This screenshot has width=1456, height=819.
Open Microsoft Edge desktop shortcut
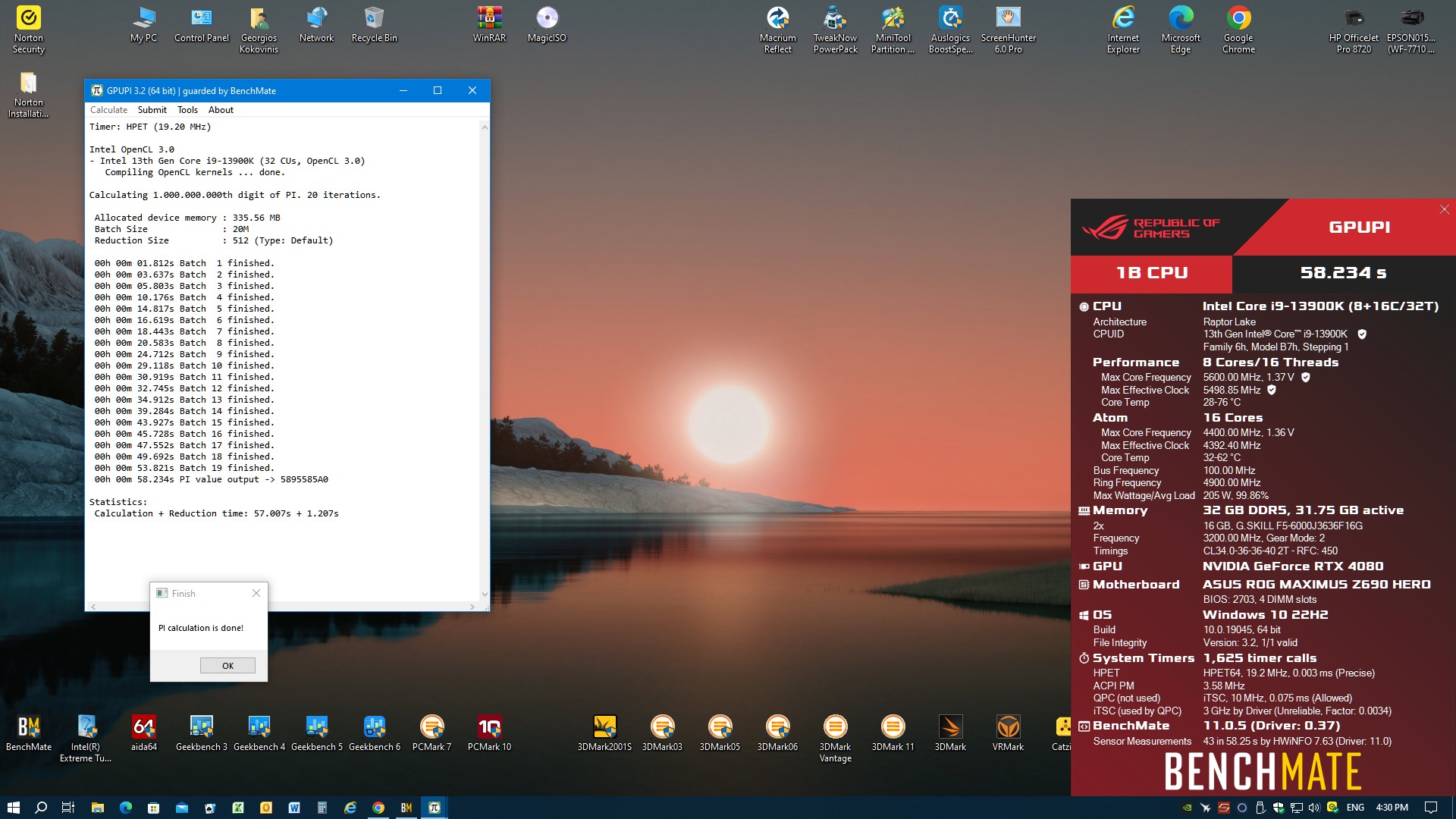pyautogui.click(x=1181, y=30)
